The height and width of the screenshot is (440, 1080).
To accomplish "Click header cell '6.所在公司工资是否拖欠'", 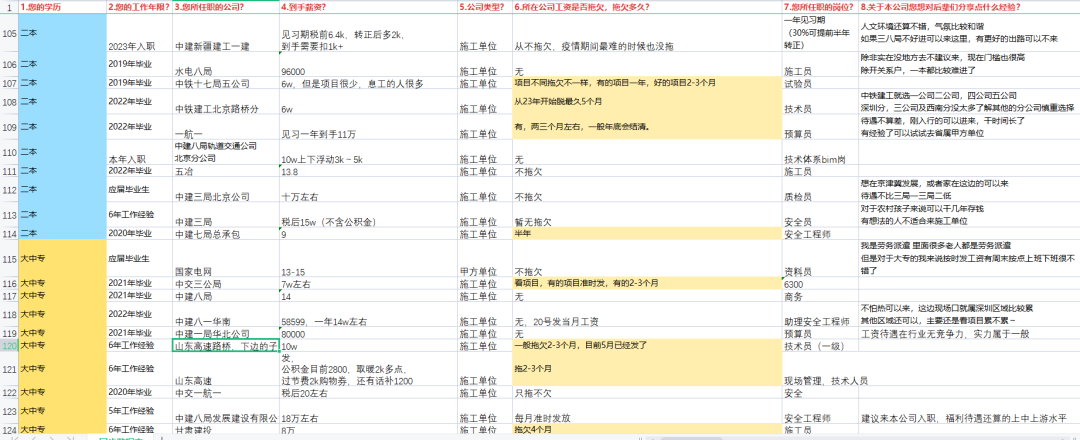I will tap(647, 7).
